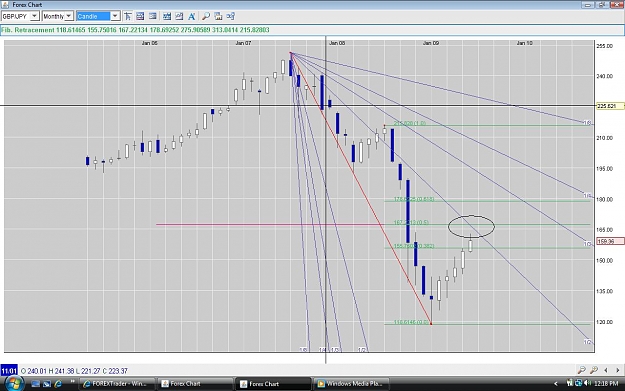
Task: Click the 215.828 (1.0) Fibonacci level label
Action: (410, 123)
